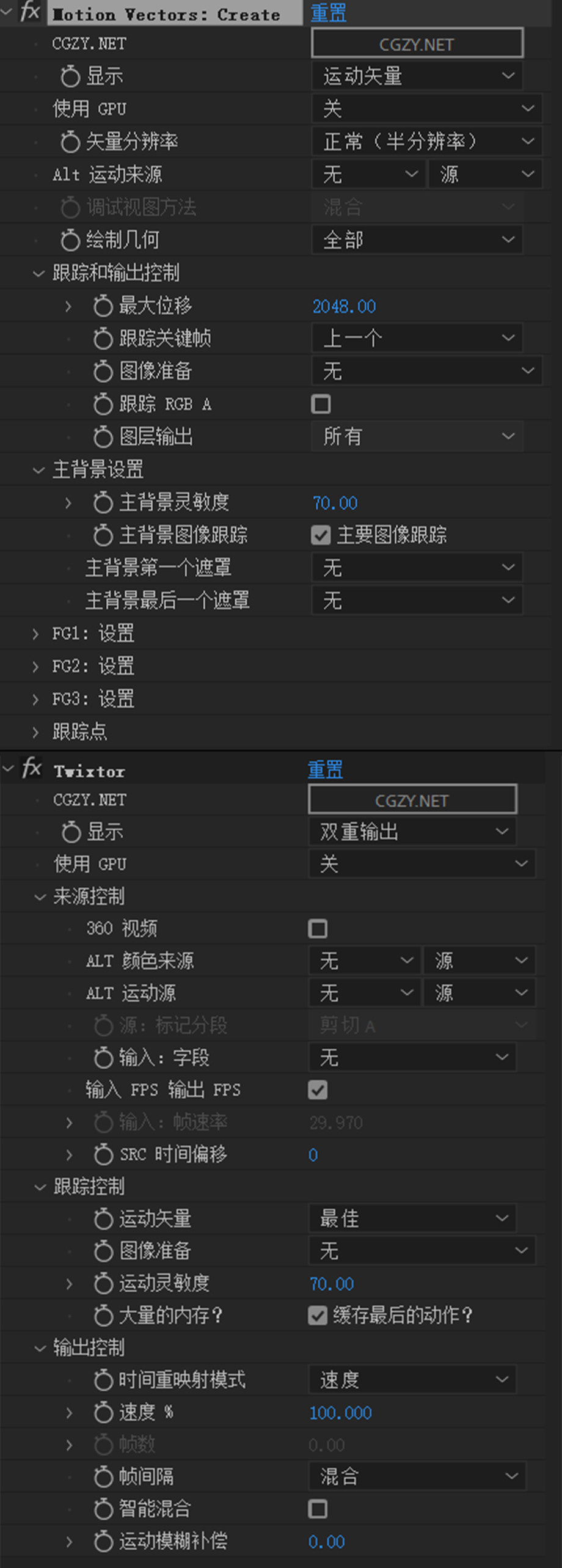This screenshot has height=1568, width=562.
Task: Toggle the stopwatch for 运动模糊补偿
Action: (x=103, y=1541)
